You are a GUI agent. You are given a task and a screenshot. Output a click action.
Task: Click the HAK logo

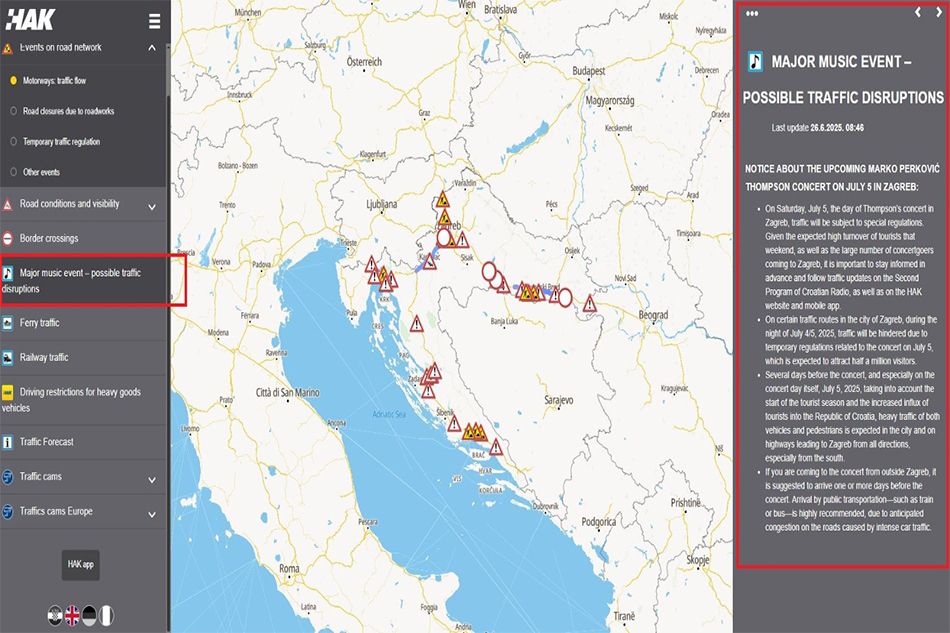[x=30, y=19]
